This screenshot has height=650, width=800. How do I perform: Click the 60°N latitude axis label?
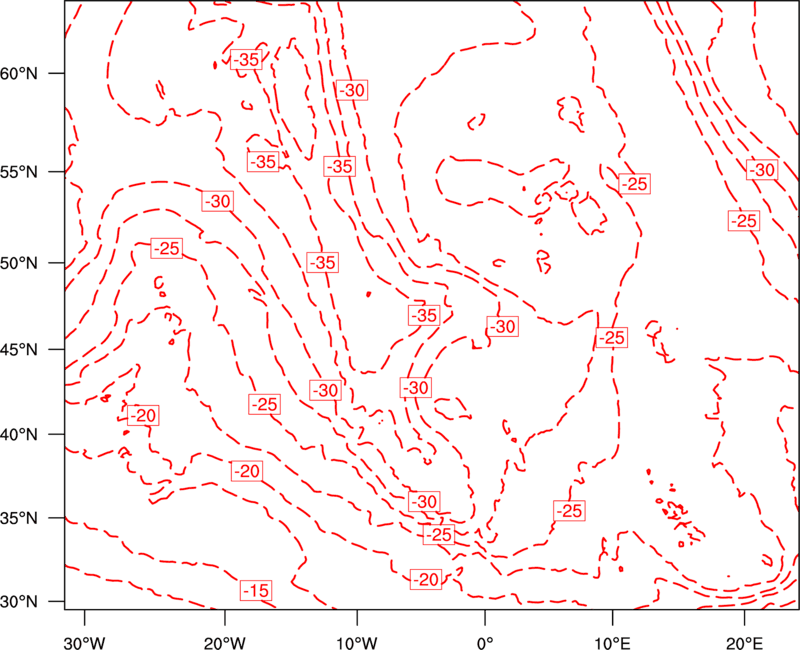[x=19, y=73]
